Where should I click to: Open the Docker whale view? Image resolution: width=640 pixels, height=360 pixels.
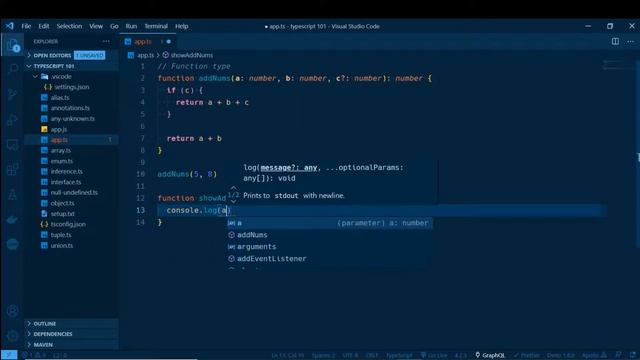point(13,220)
